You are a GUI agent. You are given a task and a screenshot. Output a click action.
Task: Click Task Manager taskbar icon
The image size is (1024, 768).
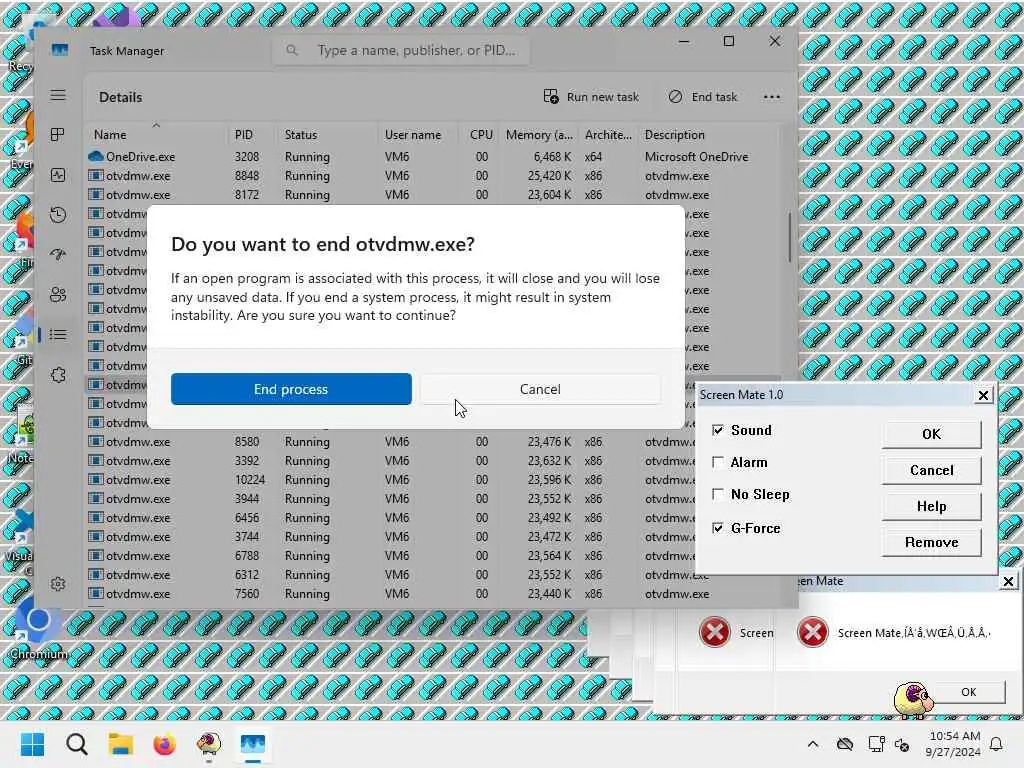(253, 744)
